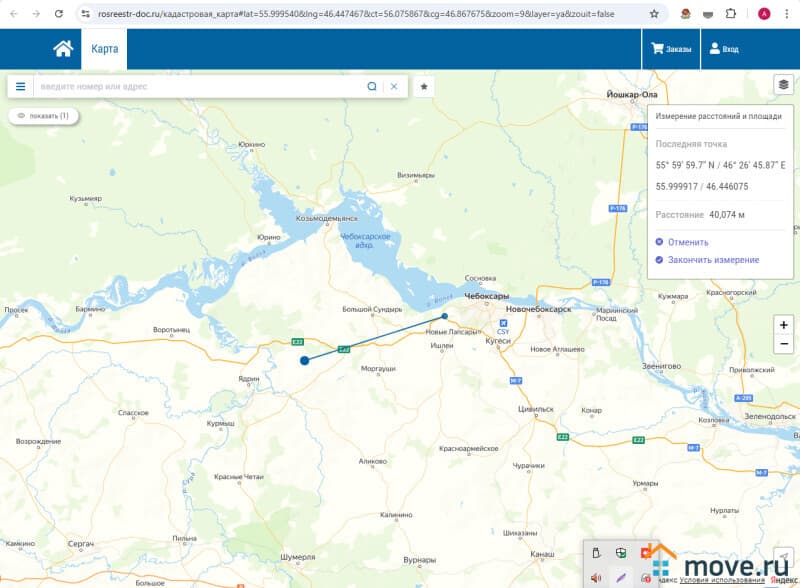Switch to the Карта tab
Image resolution: width=800 pixels, height=588 pixels.
click(104, 49)
